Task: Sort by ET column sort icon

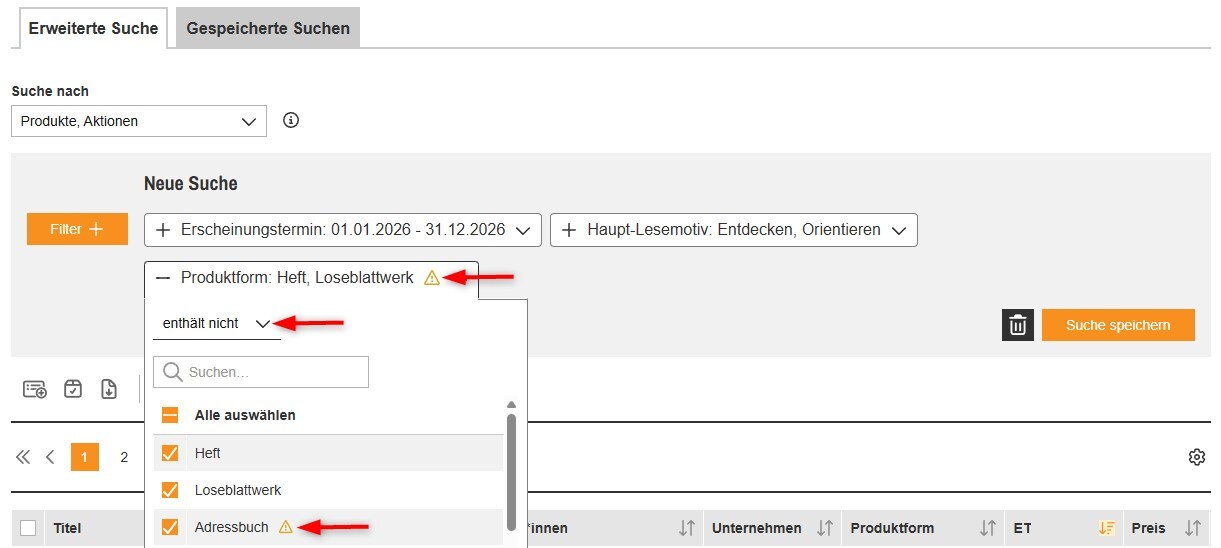Action: coord(1106,528)
